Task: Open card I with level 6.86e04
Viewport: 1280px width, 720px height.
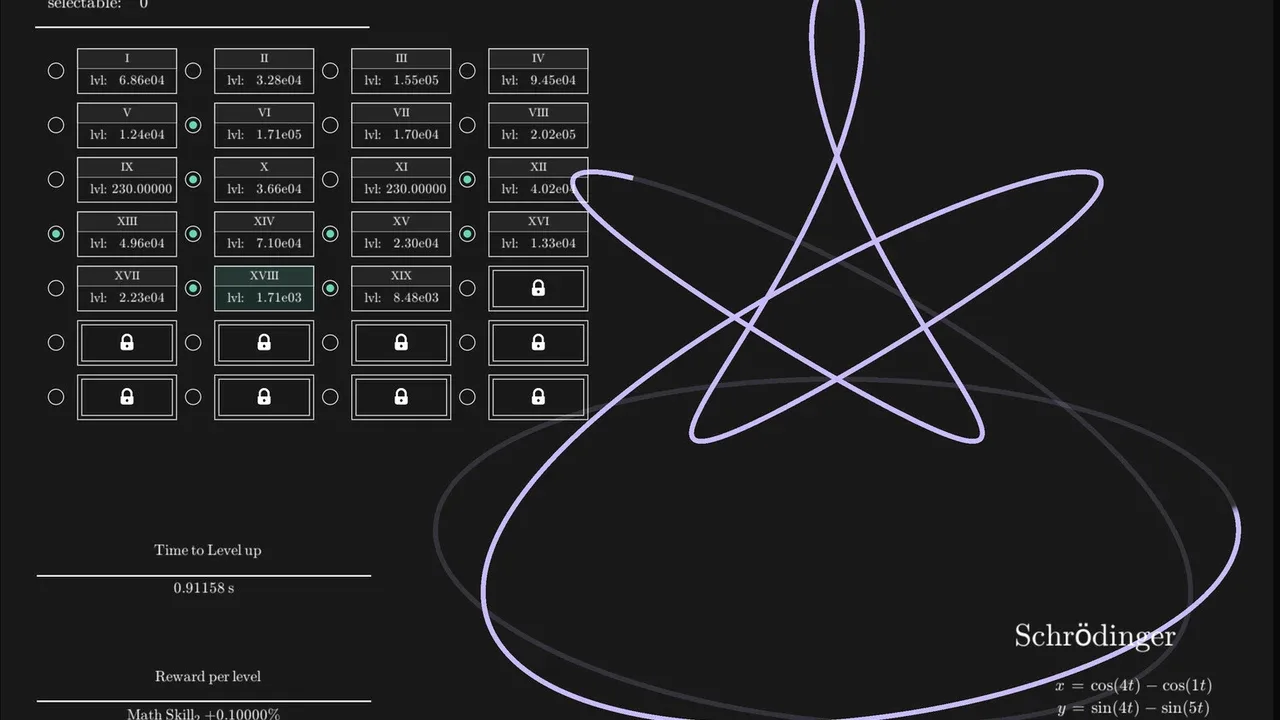Action: point(127,71)
